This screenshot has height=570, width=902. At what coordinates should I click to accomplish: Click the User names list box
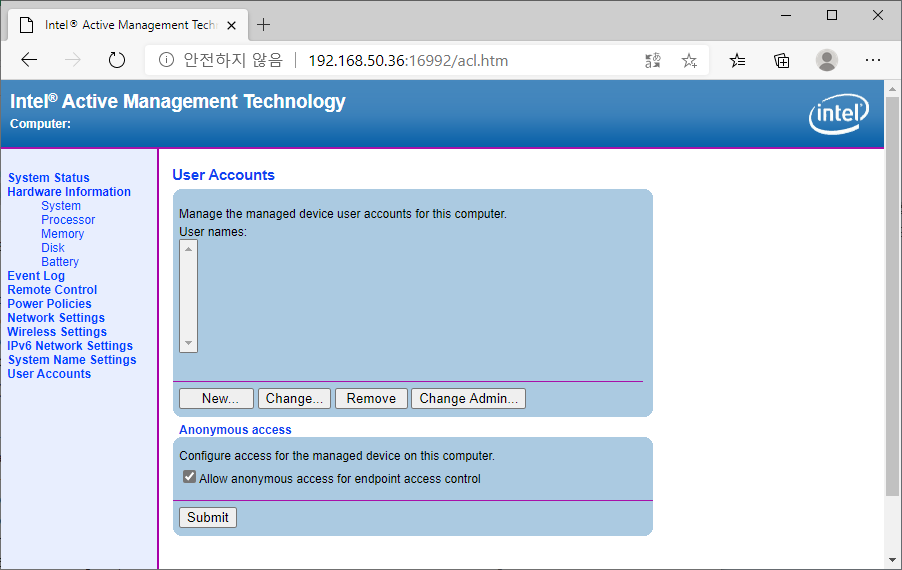point(188,296)
